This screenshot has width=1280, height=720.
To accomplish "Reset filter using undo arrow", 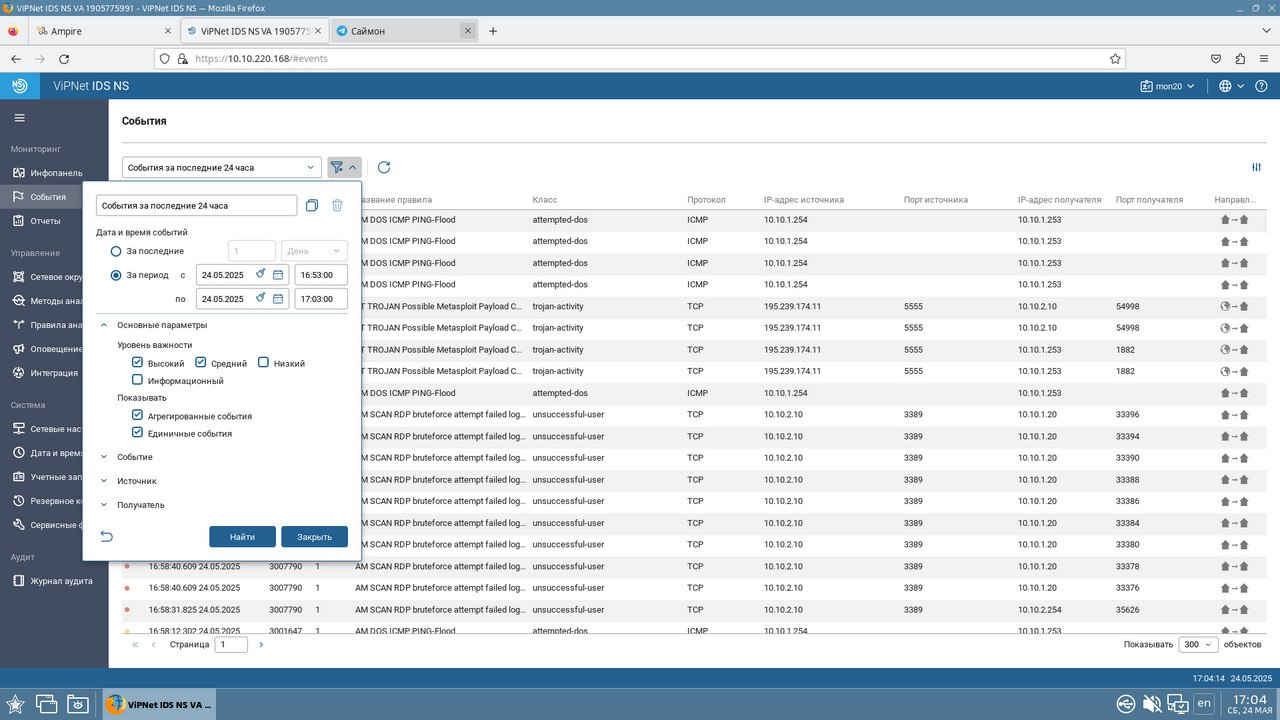I will click(107, 537).
